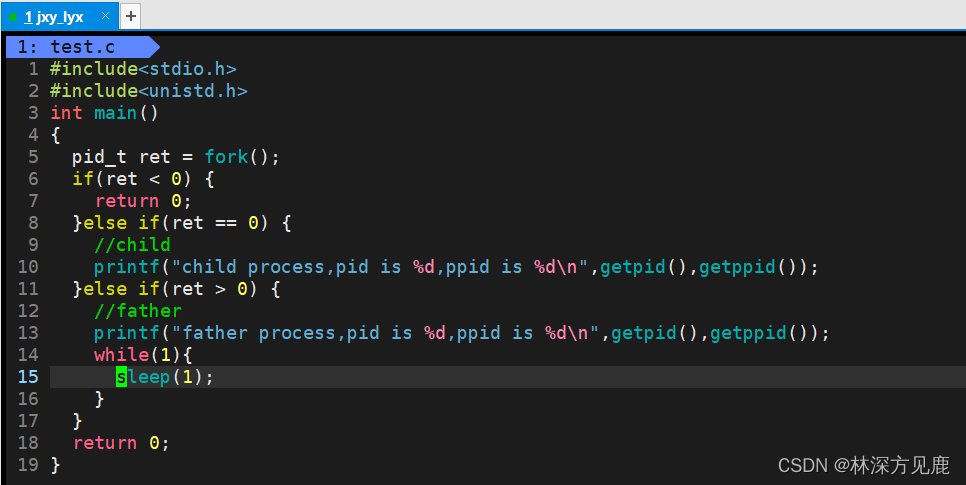Click the '#include<unistd.h>' line
966x485 pixels.
click(148, 91)
